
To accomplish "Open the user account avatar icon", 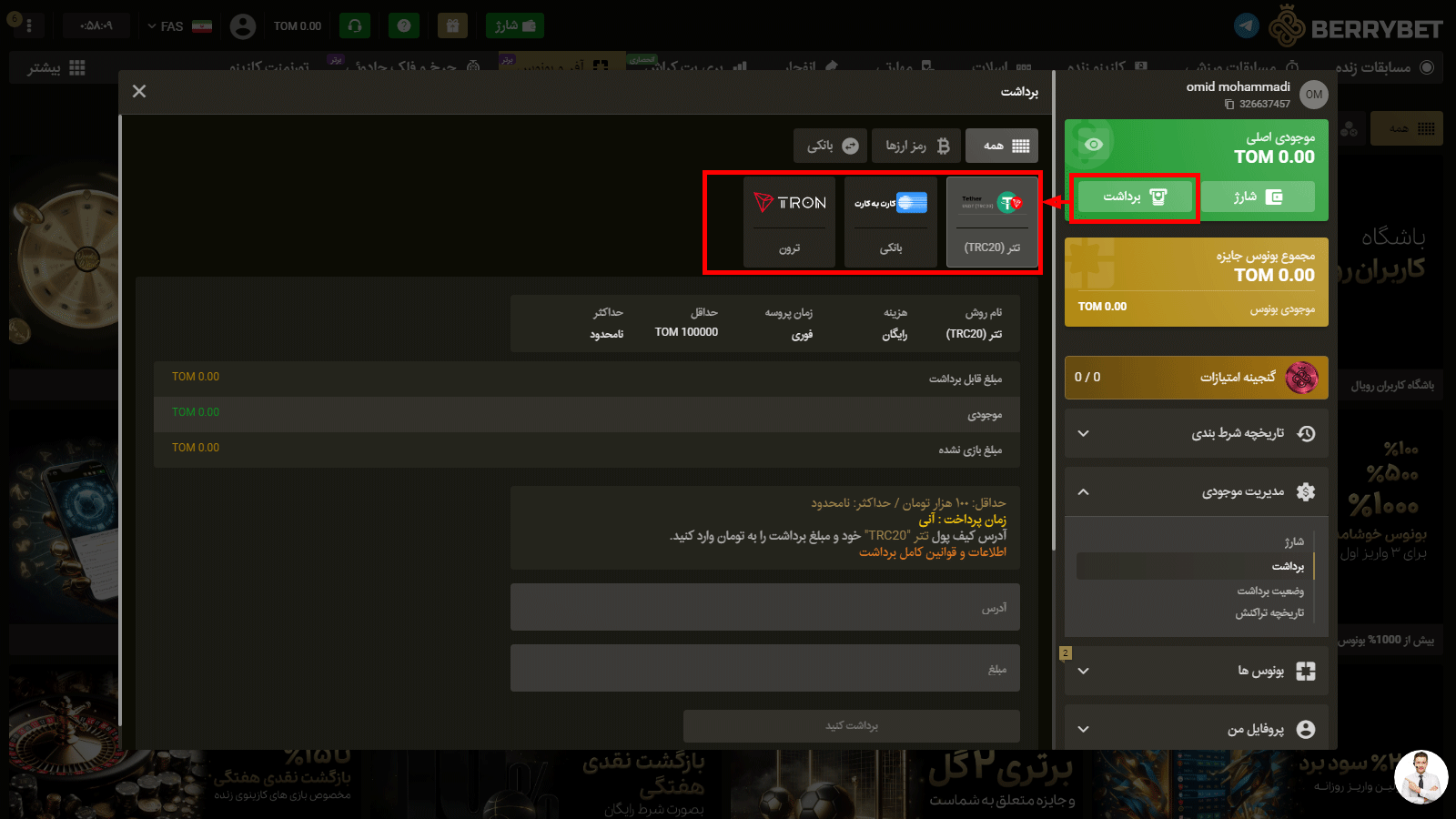I will [x=243, y=26].
